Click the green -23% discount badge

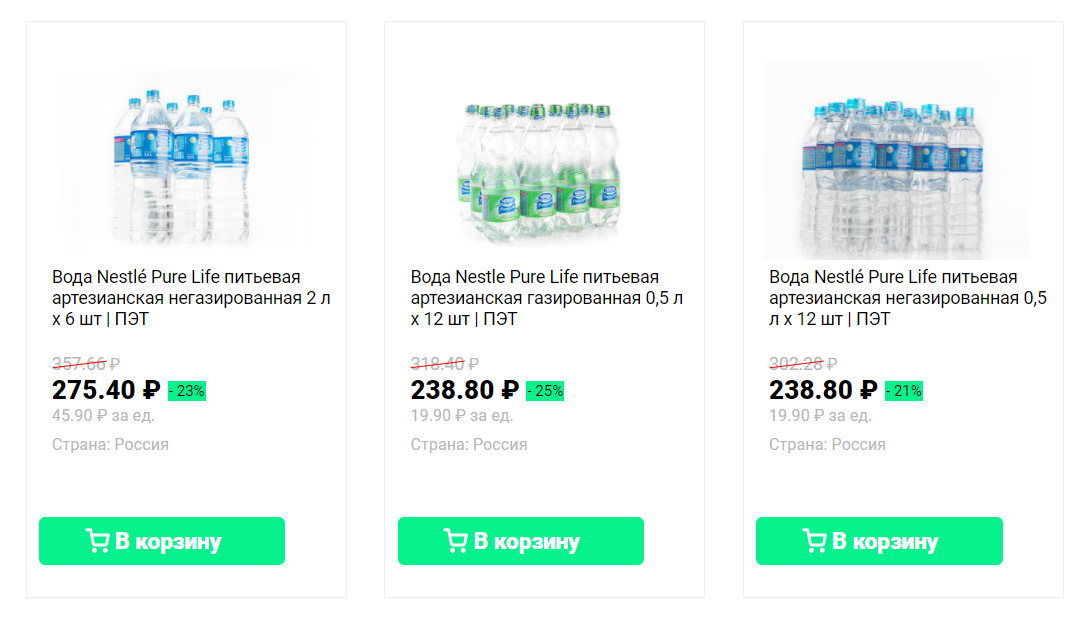click(x=188, y=391)
